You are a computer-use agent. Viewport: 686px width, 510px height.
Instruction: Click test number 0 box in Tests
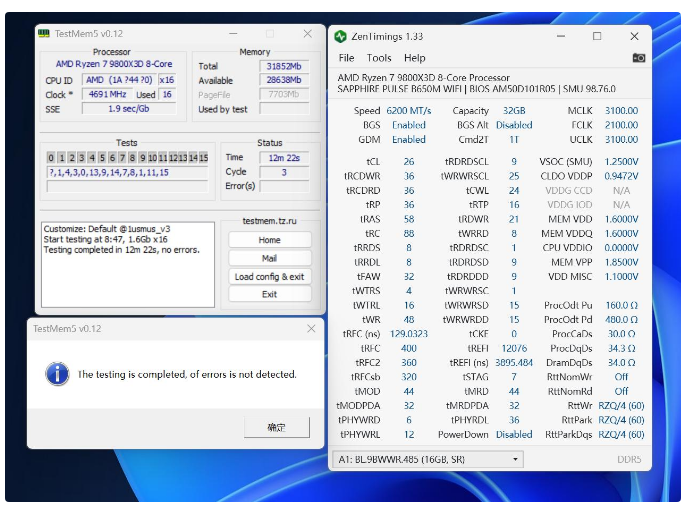tap(51, 157)
